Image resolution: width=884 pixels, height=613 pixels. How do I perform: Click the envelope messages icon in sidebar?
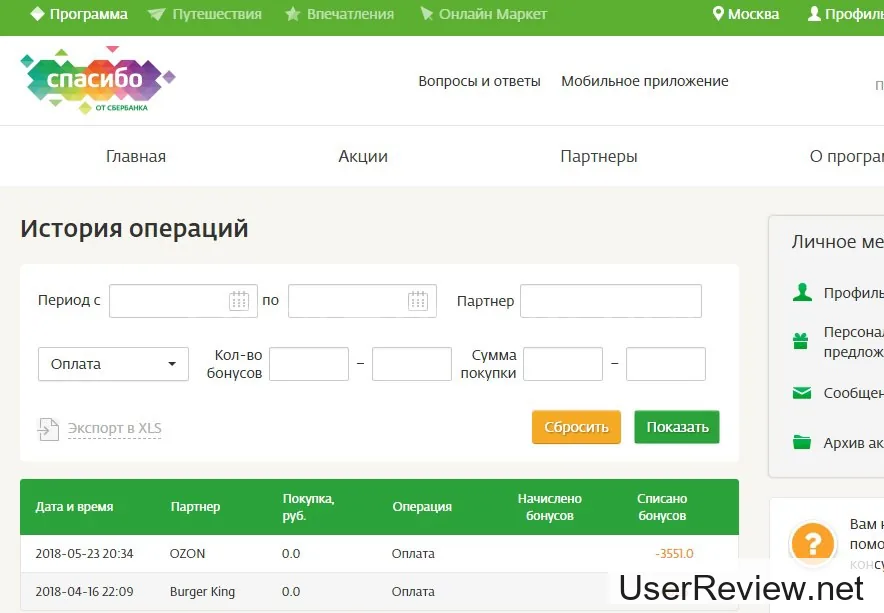coord(801,393)
